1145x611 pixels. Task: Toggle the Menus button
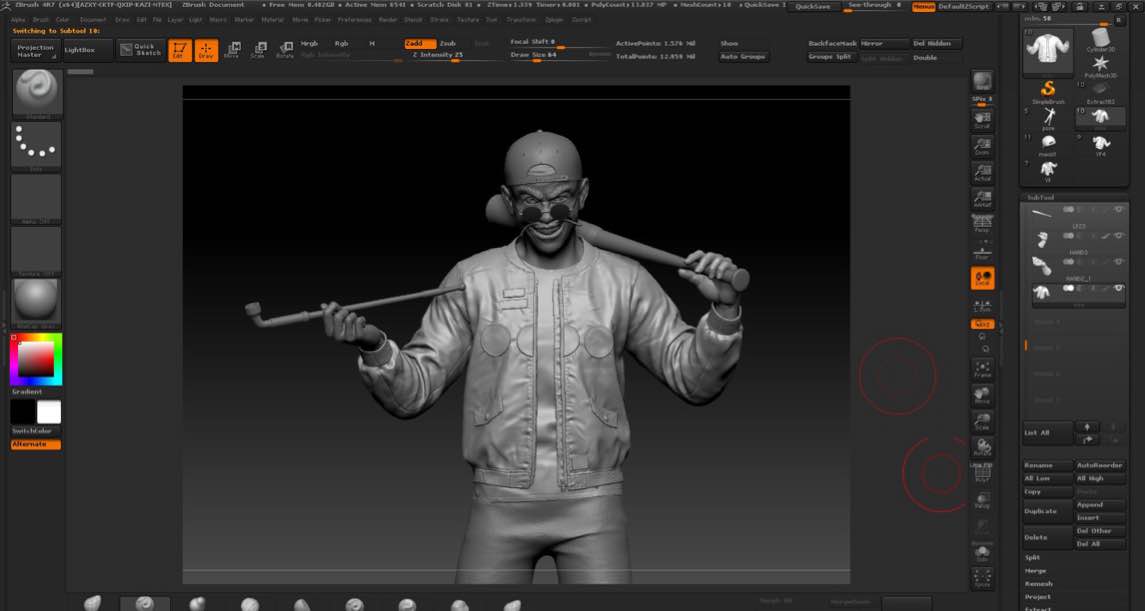click(x=923, y=6)
